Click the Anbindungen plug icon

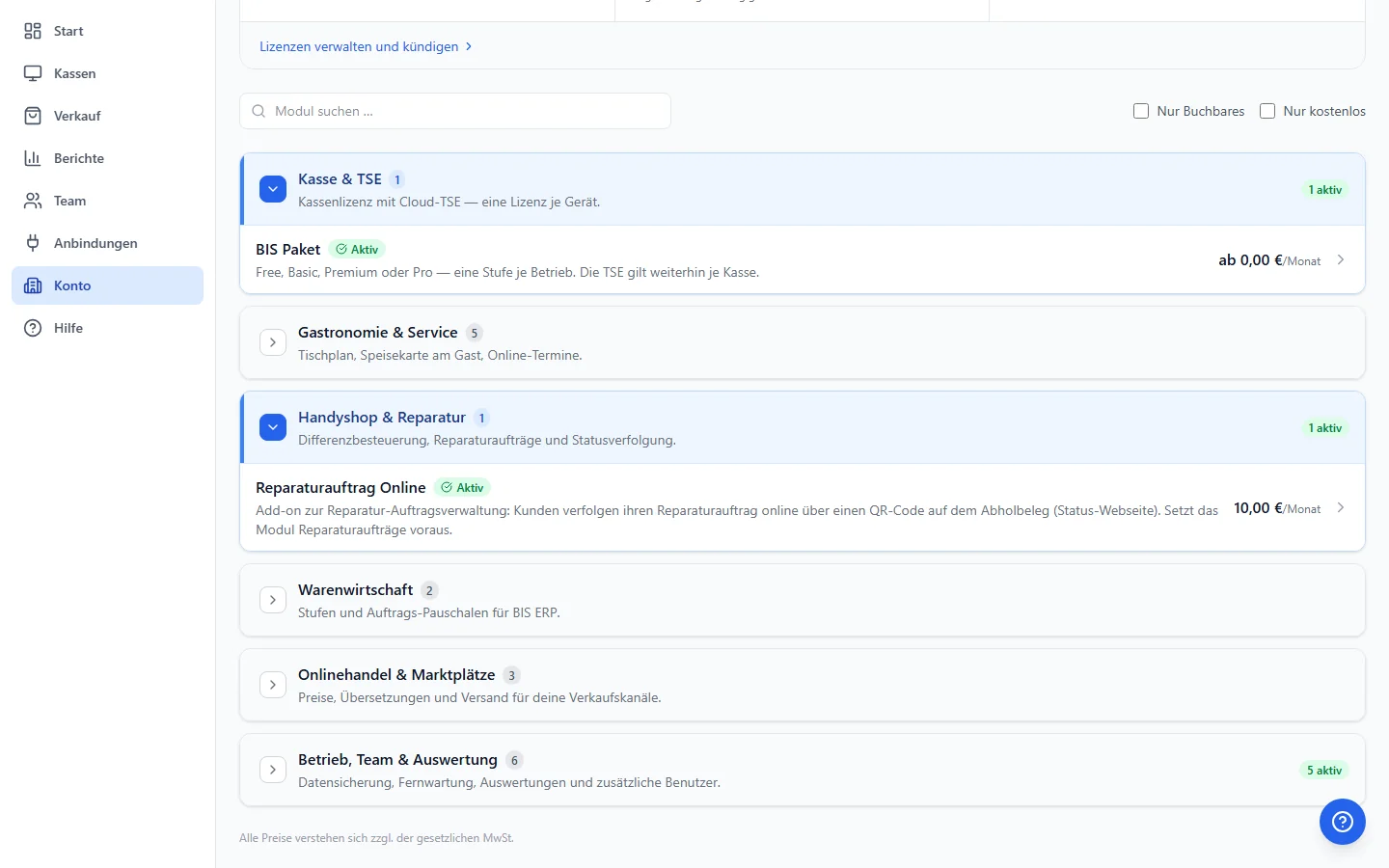point(33,243)
